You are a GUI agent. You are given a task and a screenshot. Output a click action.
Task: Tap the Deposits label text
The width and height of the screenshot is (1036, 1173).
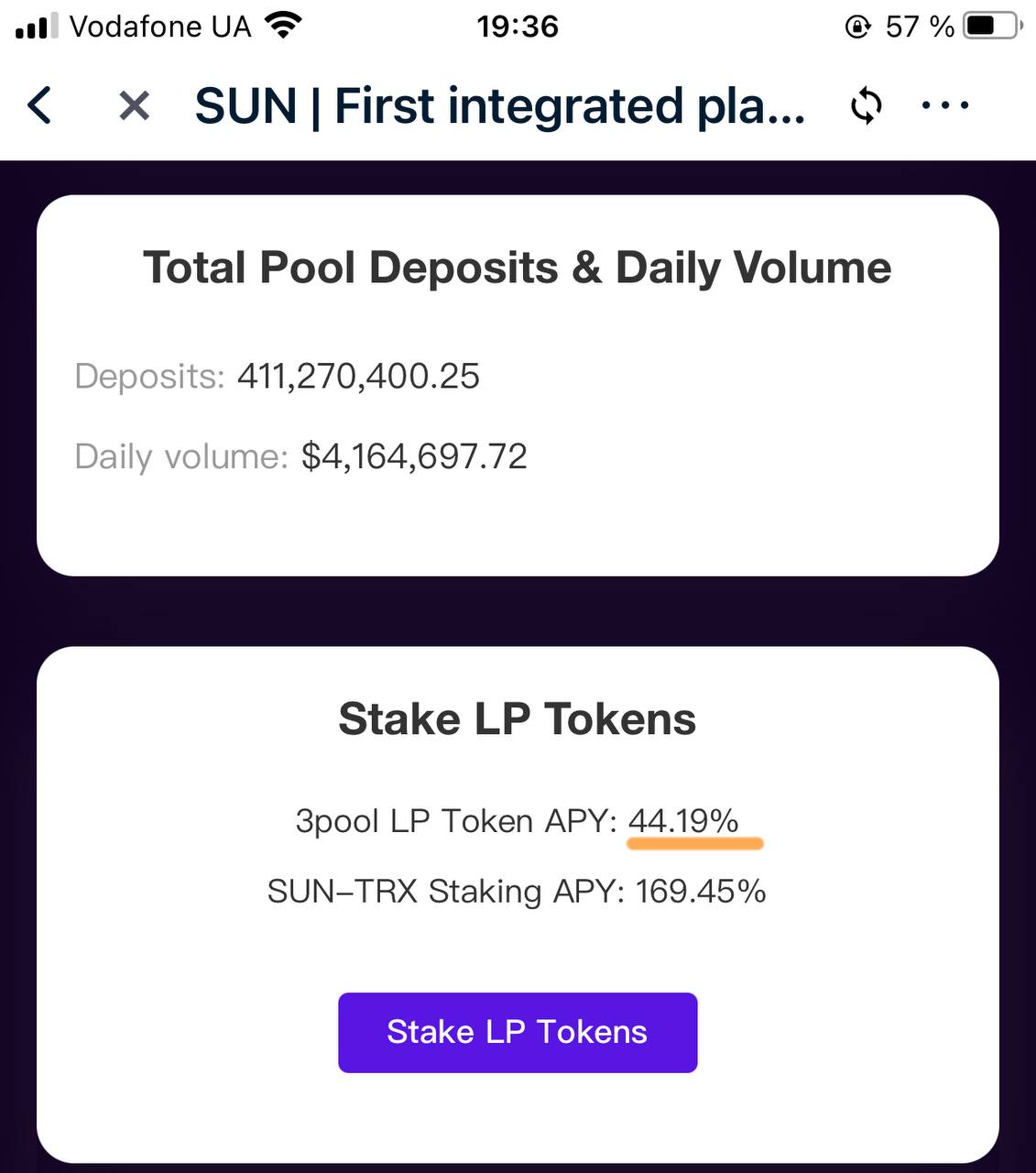[149, 377]
